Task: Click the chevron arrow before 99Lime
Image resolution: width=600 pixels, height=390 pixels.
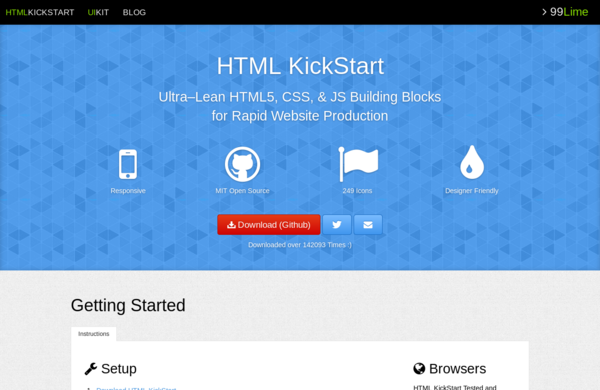Action: pos(544,12)
